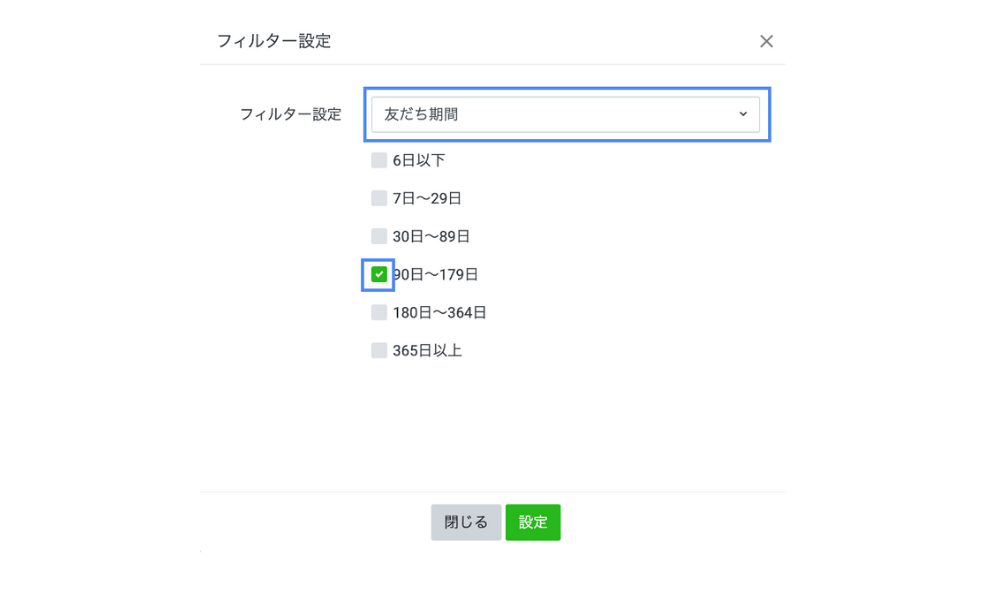The width and height of the screenshot is (996, 600).
Task: Click the 7日〜29日 option label
Action: point(427,198)
